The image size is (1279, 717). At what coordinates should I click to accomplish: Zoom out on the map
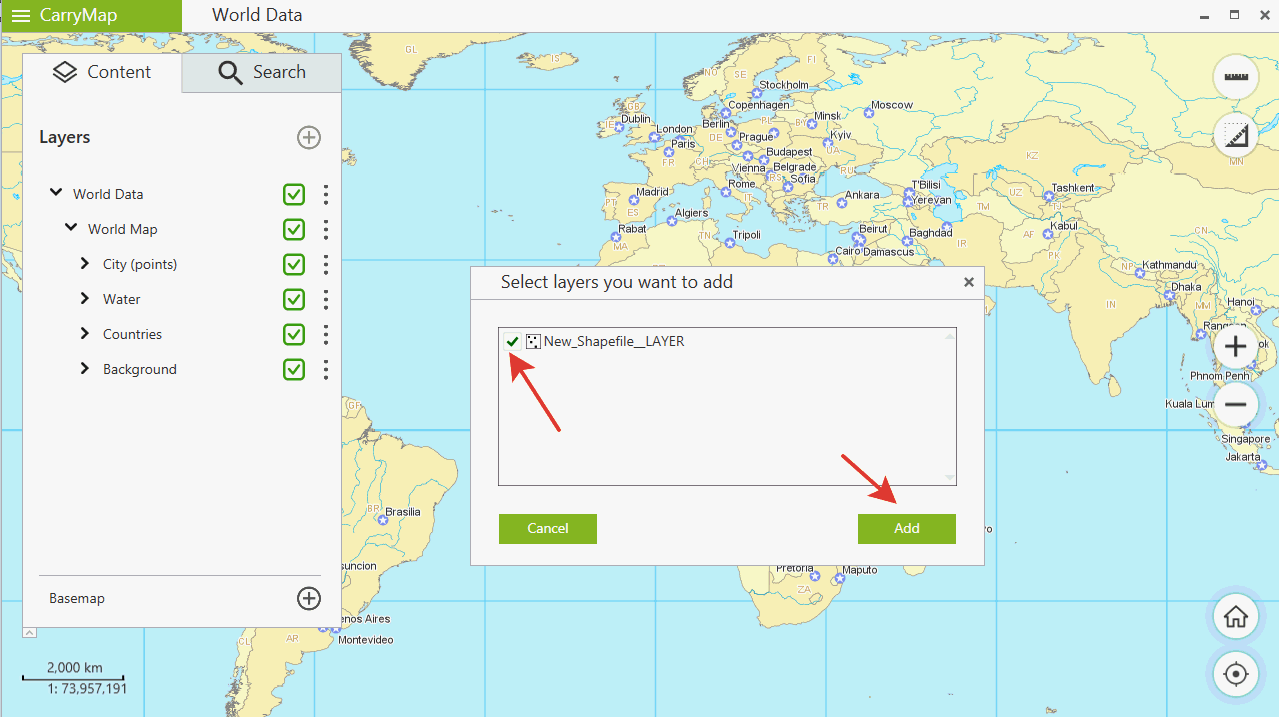pos(1236,404)
